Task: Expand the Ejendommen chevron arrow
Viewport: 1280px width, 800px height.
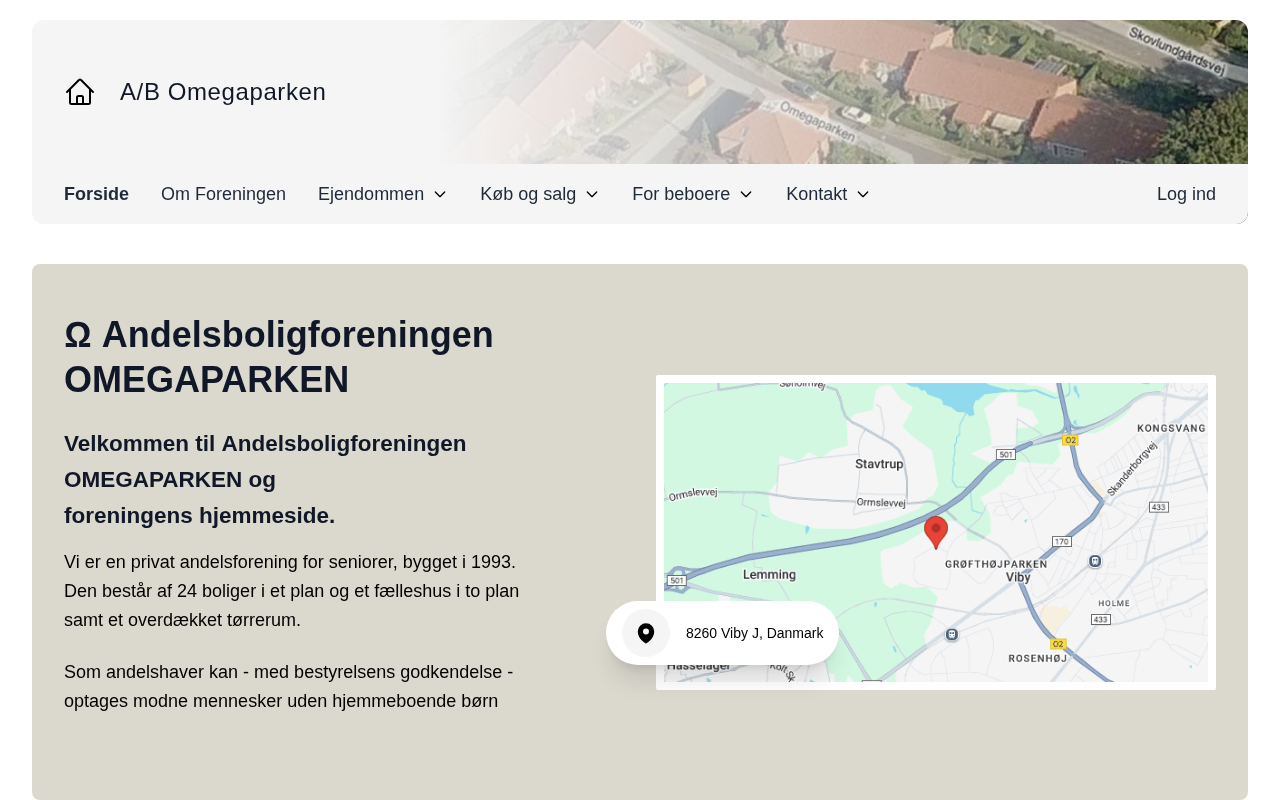Action: [x=440, y=194]
